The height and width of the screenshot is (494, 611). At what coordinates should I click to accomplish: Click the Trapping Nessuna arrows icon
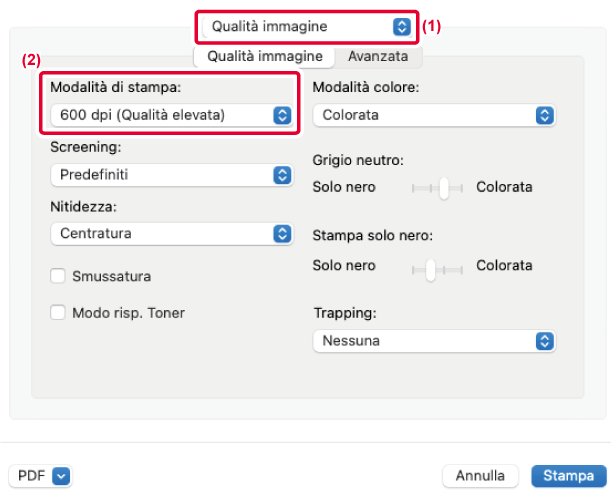coord(545,341)
